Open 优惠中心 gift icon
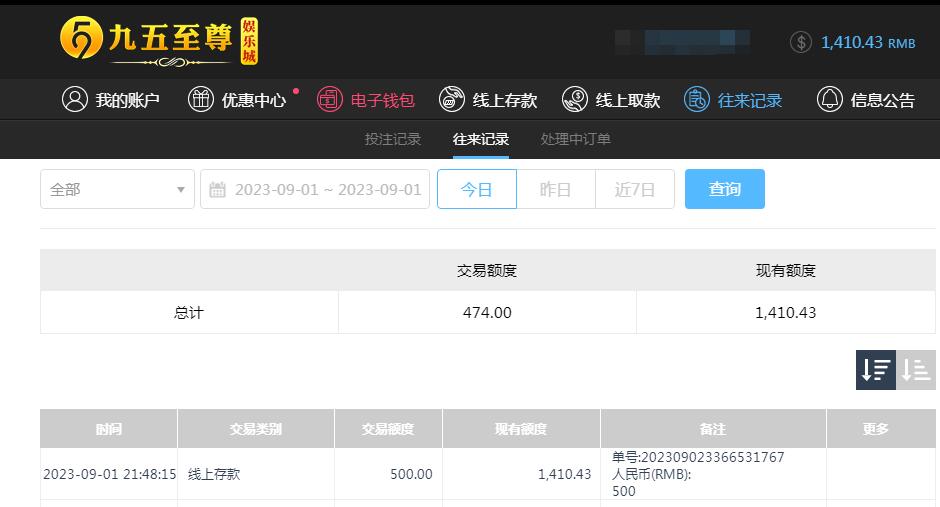Screen dimensions: 940x507 pos(201,99)
